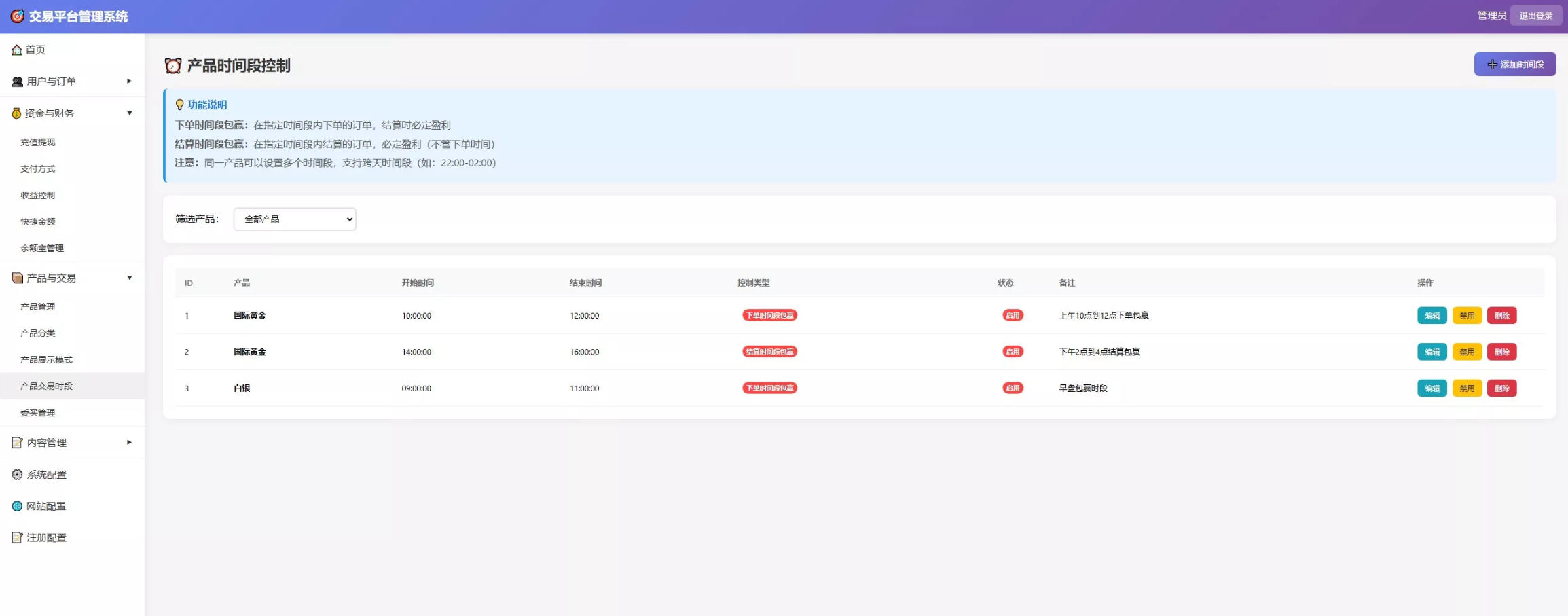
Task: Click 退出登录 to log out
Action: point(1535,16)
